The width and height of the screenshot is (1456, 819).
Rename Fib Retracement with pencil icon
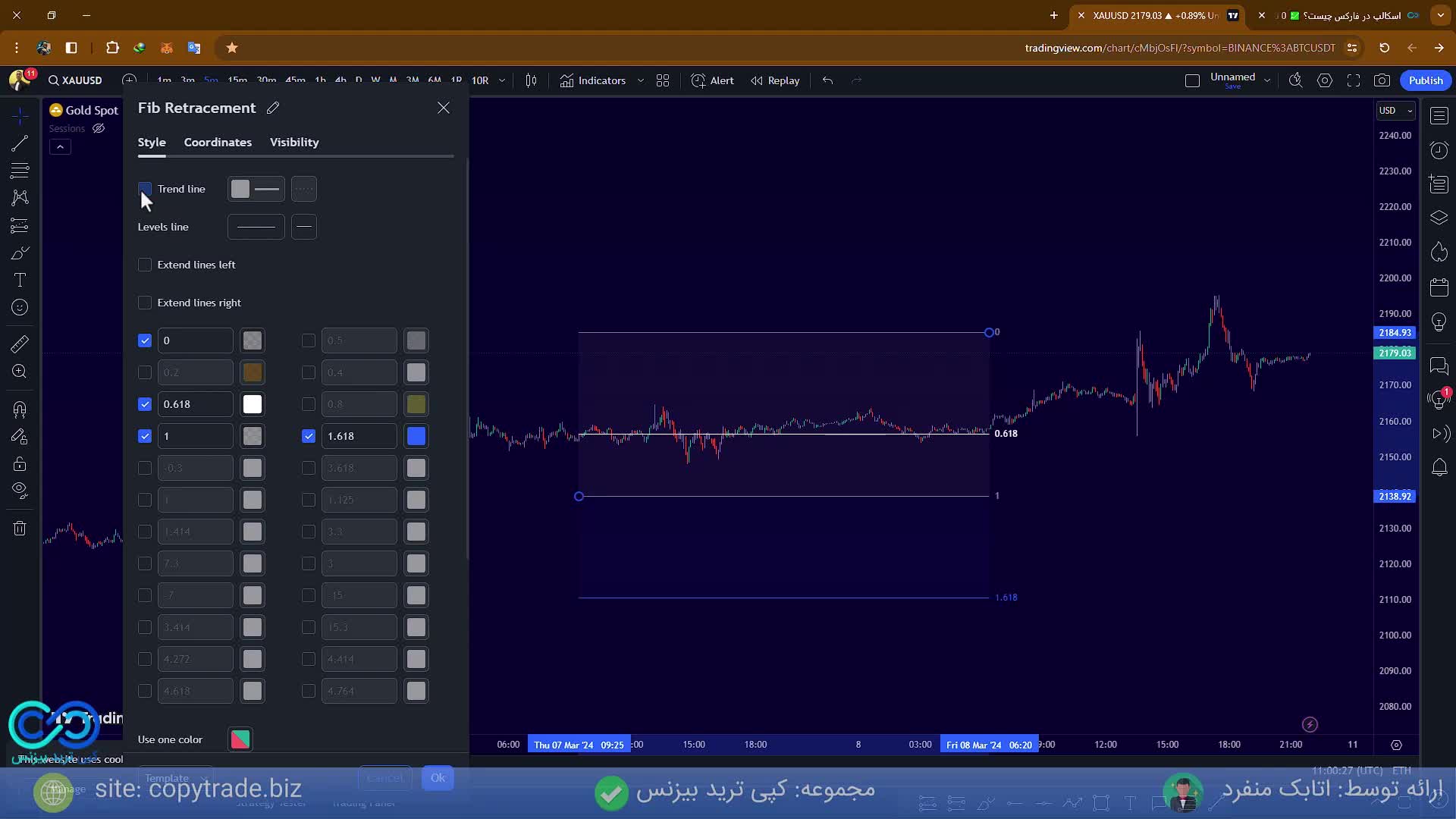[x=273, y=108]
